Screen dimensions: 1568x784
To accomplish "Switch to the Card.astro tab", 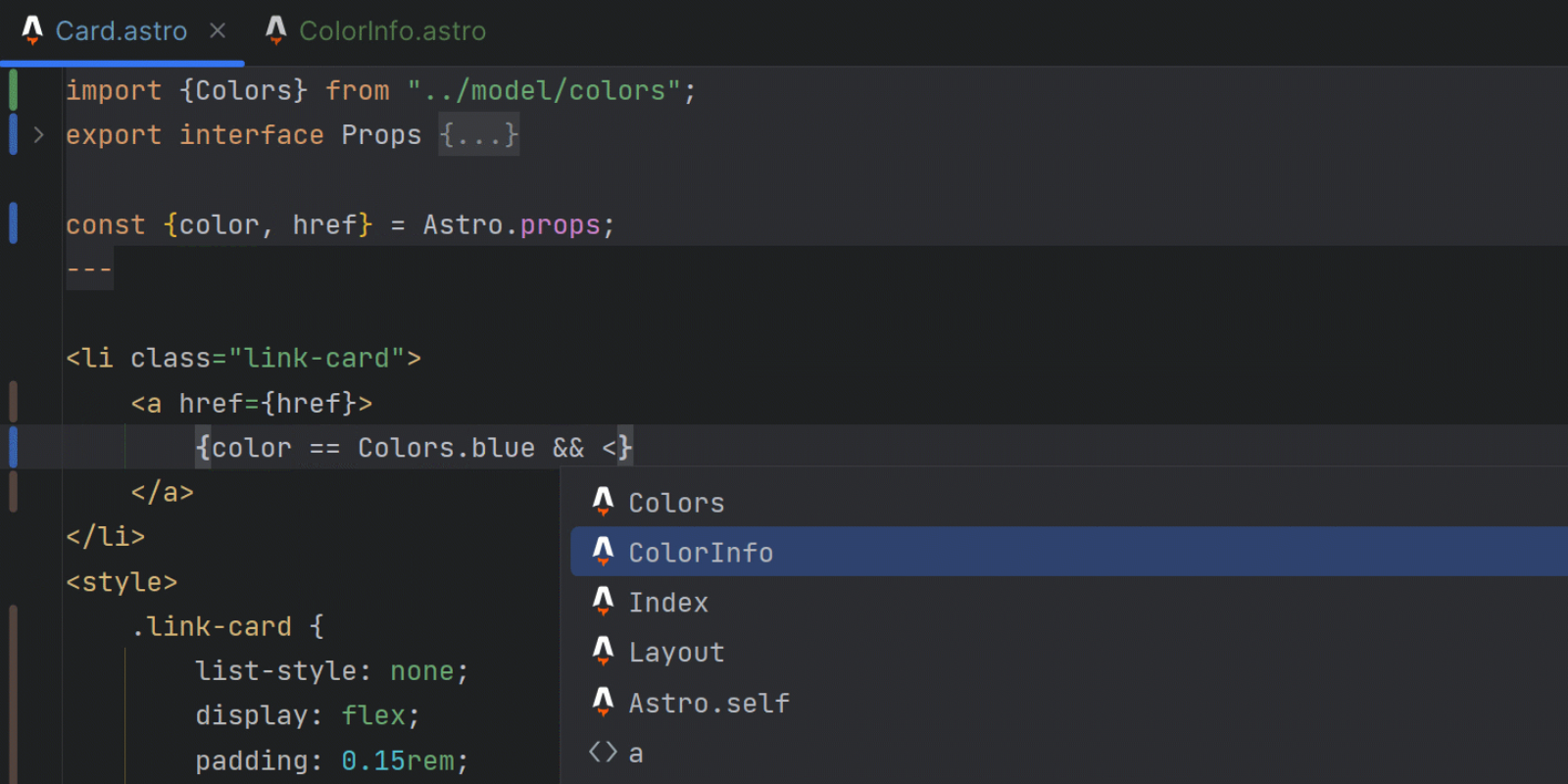I will point(121,31).
